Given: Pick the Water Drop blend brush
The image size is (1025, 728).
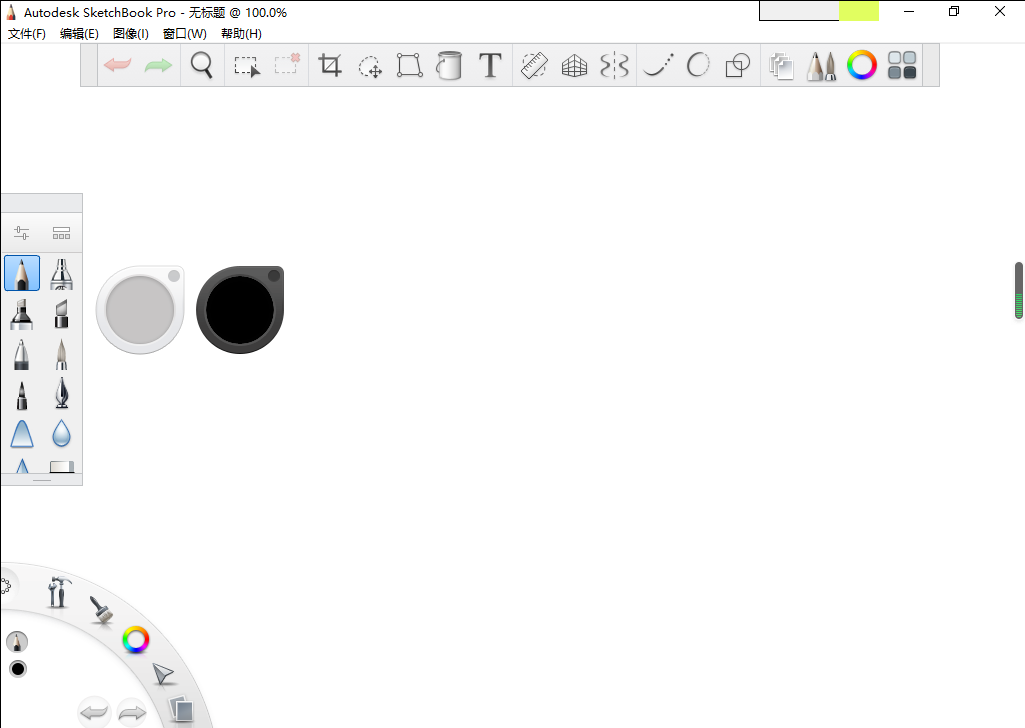Looking at the screenshot, I should pos(61,434).
